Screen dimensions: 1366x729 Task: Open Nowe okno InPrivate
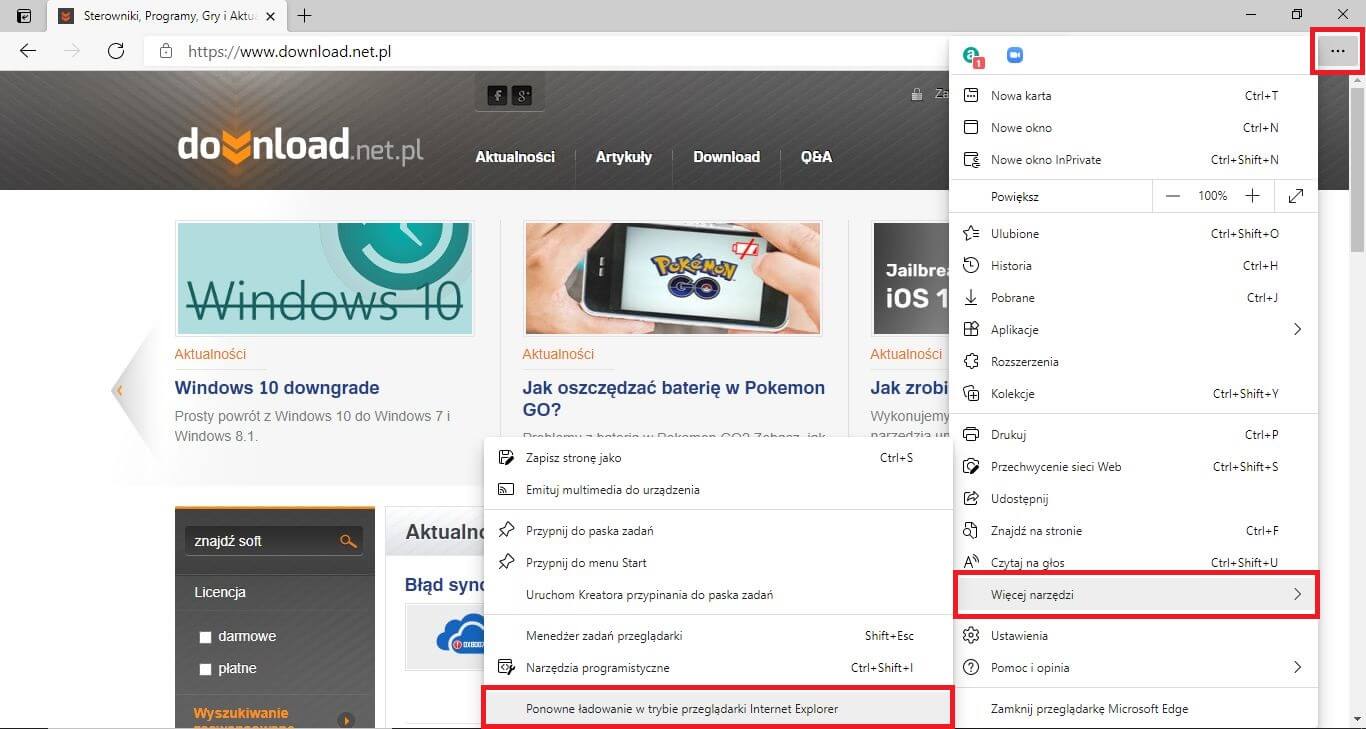(1133, 160)
